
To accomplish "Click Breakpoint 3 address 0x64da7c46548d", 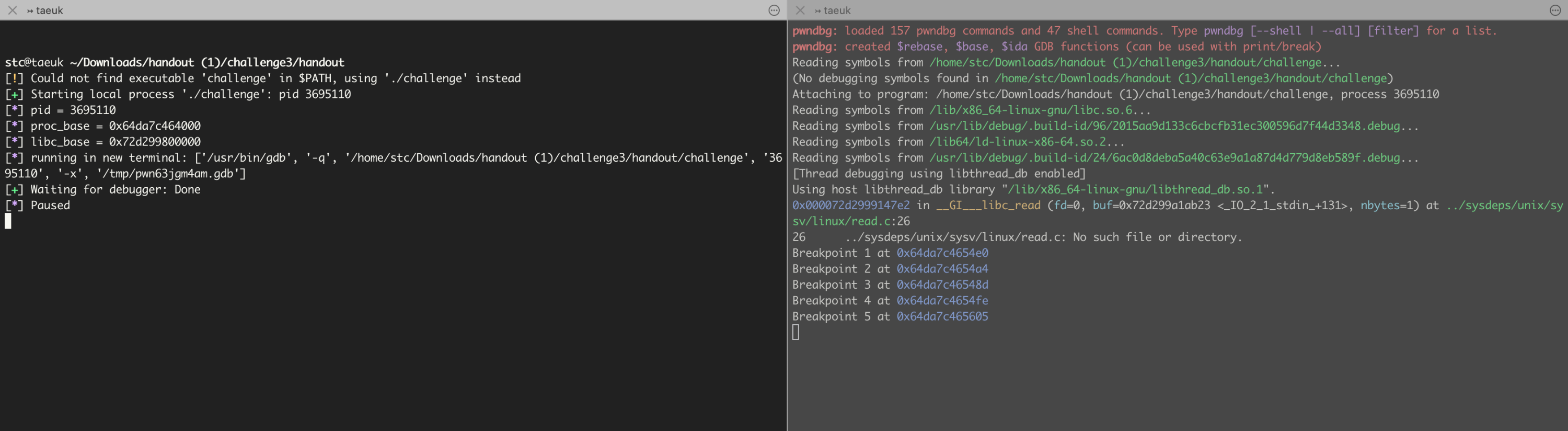I will coord(942,285).
